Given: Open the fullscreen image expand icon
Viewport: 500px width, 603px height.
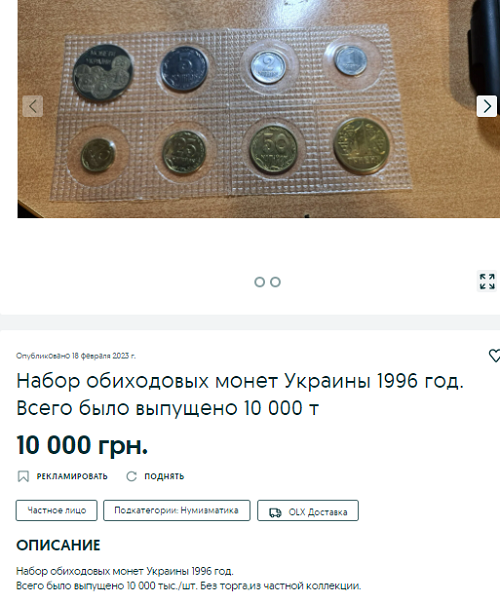Looking at the screenshot, I should pos(487,281).
